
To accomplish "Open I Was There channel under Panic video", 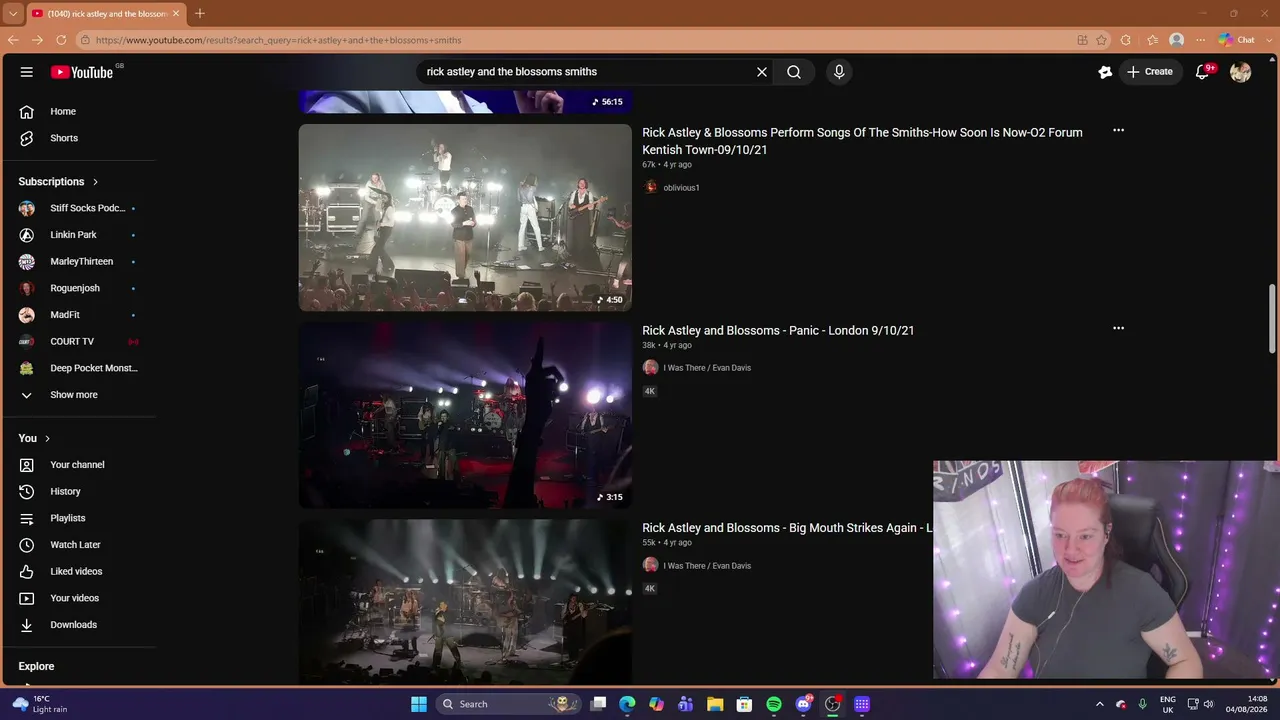I will pyautogui.click(x=707, y=367).
